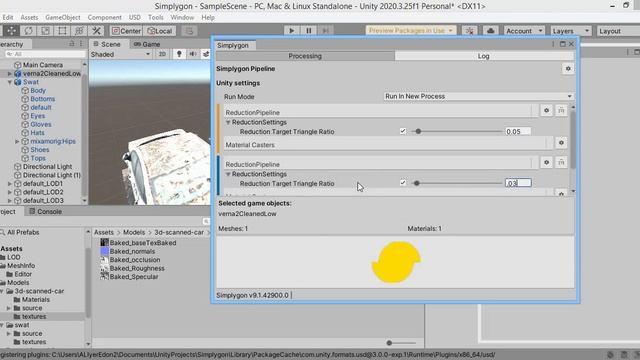Screen dimensions: 640x360
Task: Open the custom editor tools
Action: coord(96,31)
